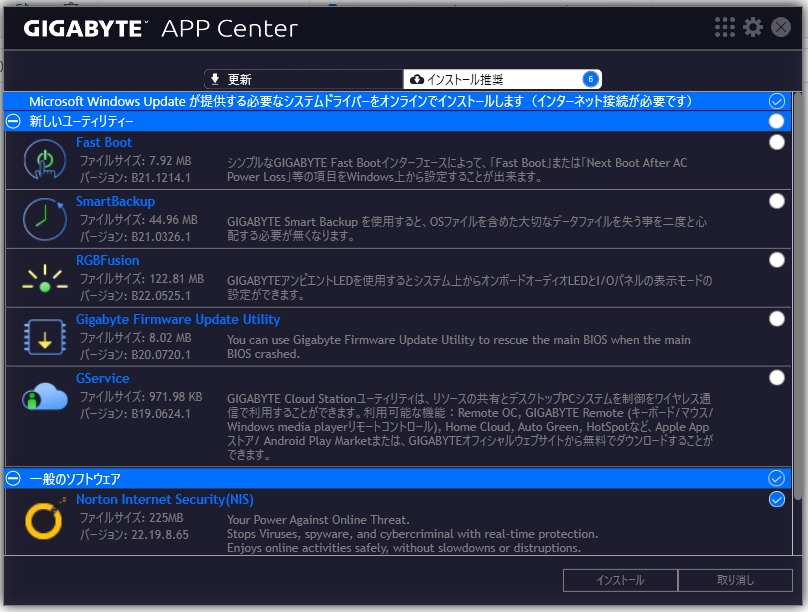
Task: Click the blue badge showing 6
Action: (x=591, y=79)
